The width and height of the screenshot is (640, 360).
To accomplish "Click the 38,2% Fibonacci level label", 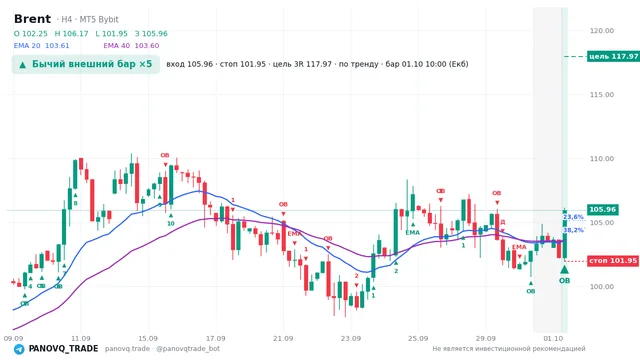I will point(573,230).
